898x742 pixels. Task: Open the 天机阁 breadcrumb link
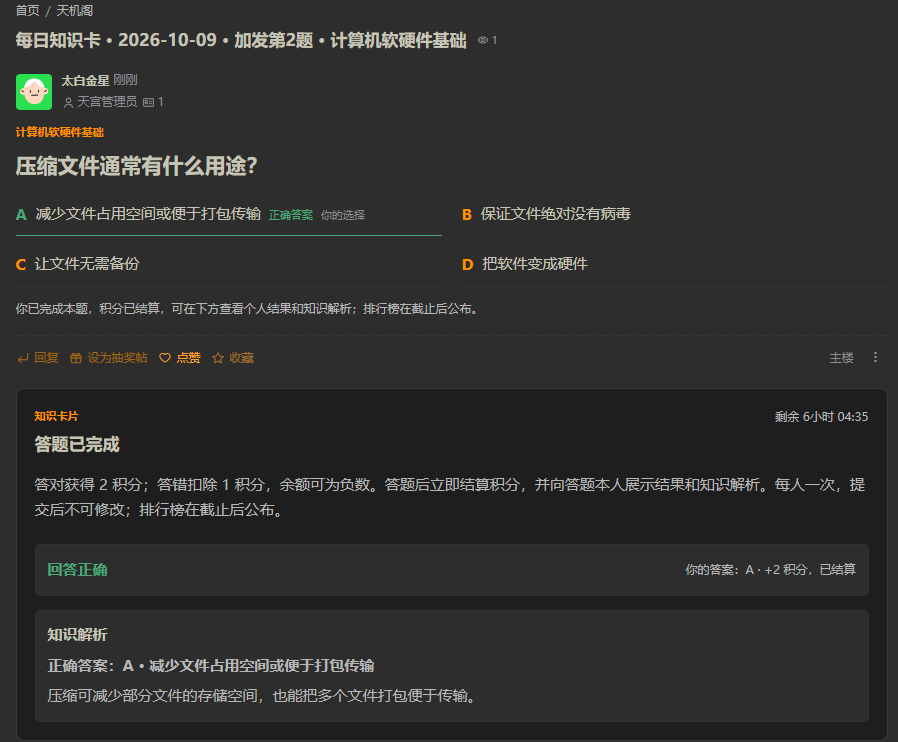(74, 10)
